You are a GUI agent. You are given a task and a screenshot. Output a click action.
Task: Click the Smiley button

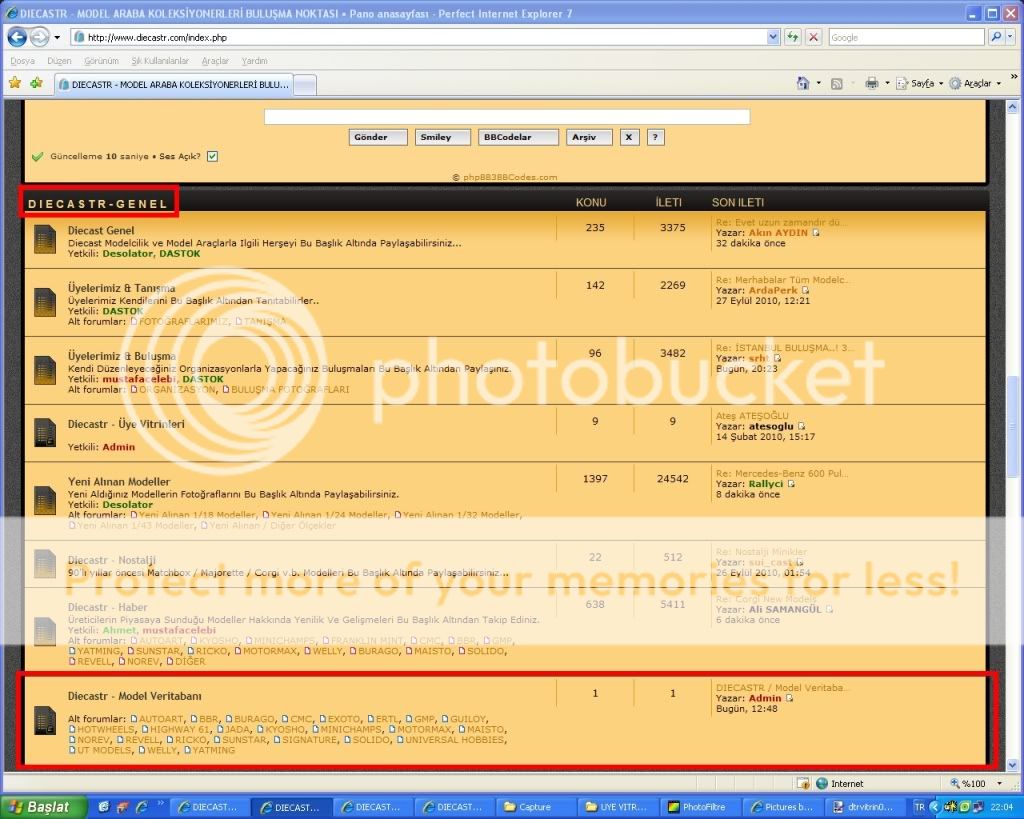pos(442,137)
